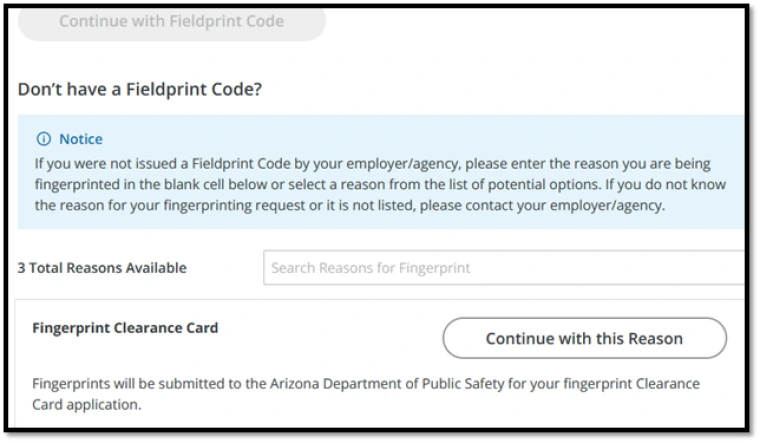760x443 pixels.
Task: Click the blue Notice label text
Action: (81, 139)
